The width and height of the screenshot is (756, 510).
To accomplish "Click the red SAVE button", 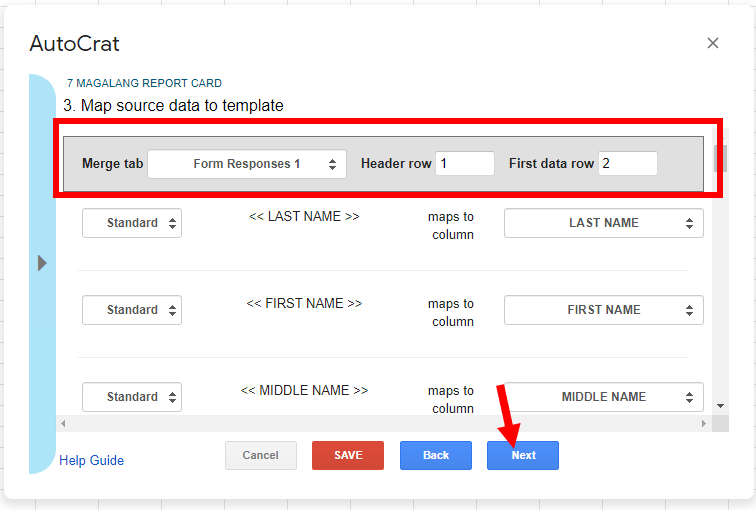I will coord(348,455).
